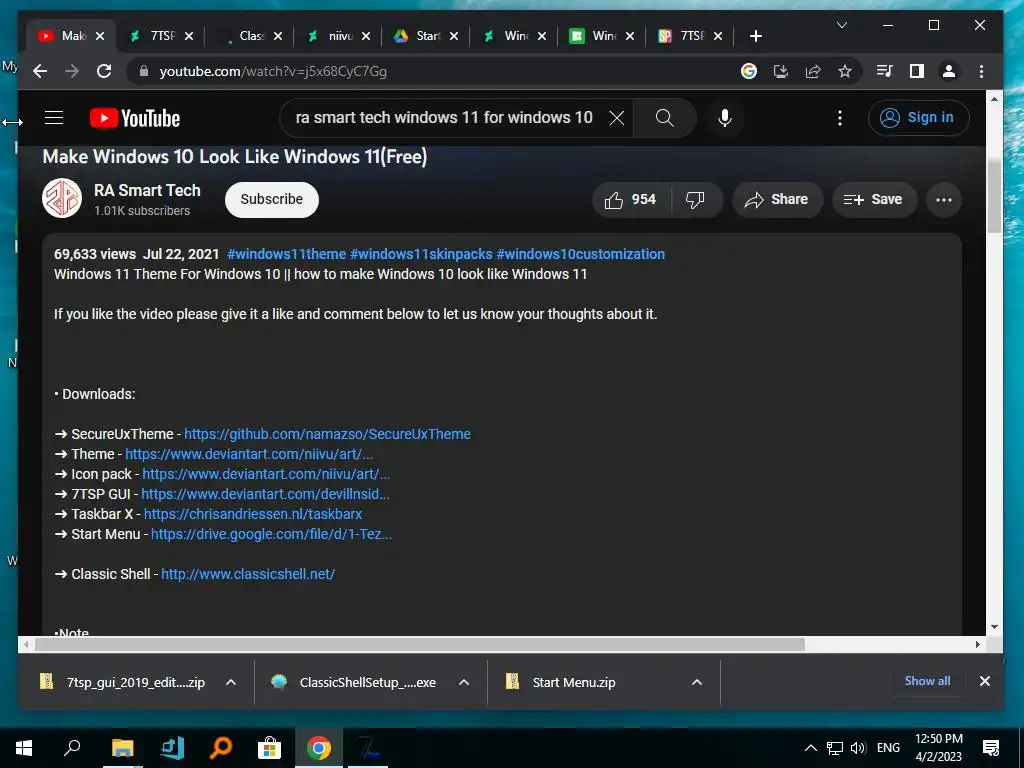
Task: Save the video to a playlist
Action: coord(874,200)
